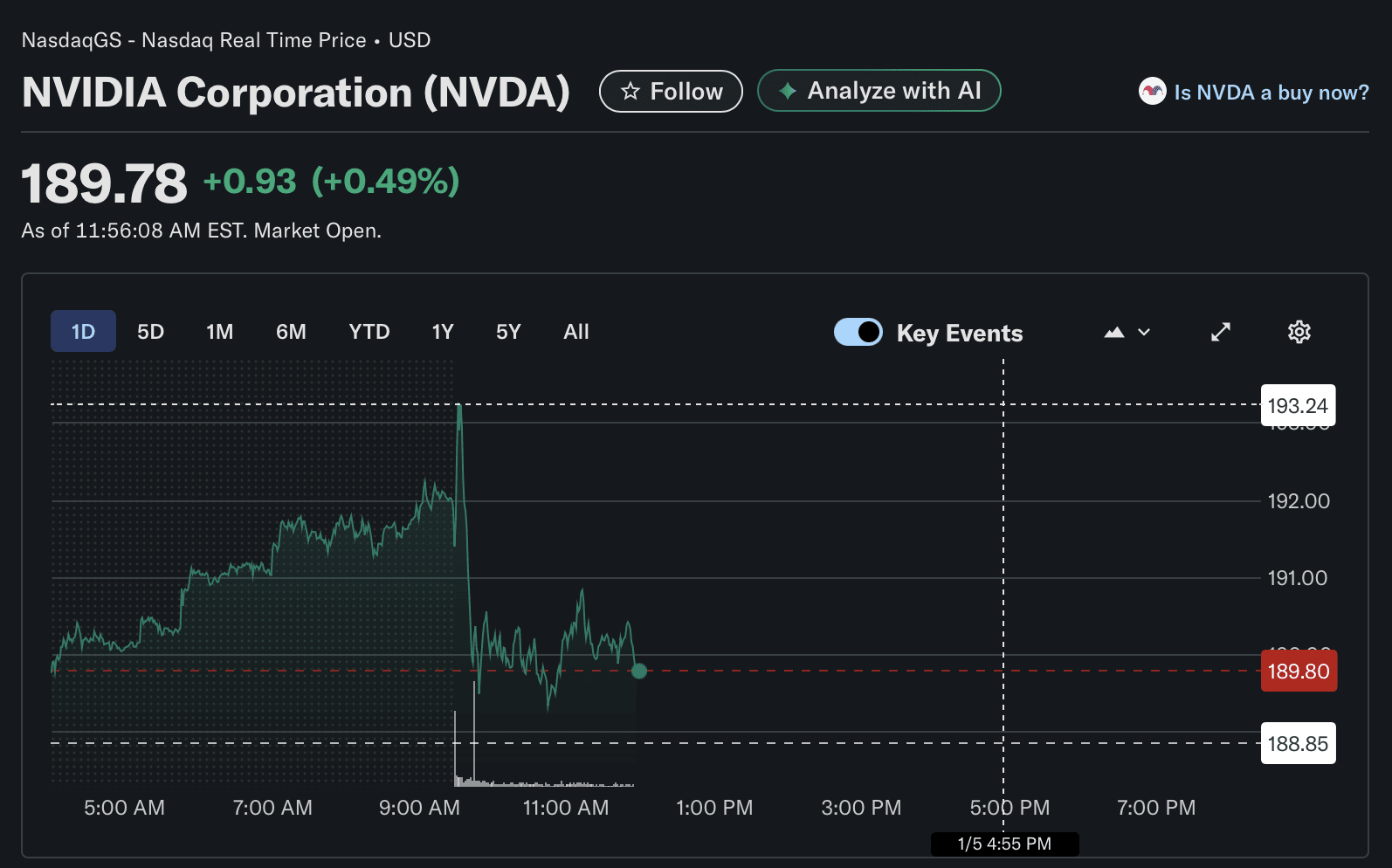This screenshot has height=868, width=1392.
Task: Select the 1Y chart range
Action: pos(443,332)
